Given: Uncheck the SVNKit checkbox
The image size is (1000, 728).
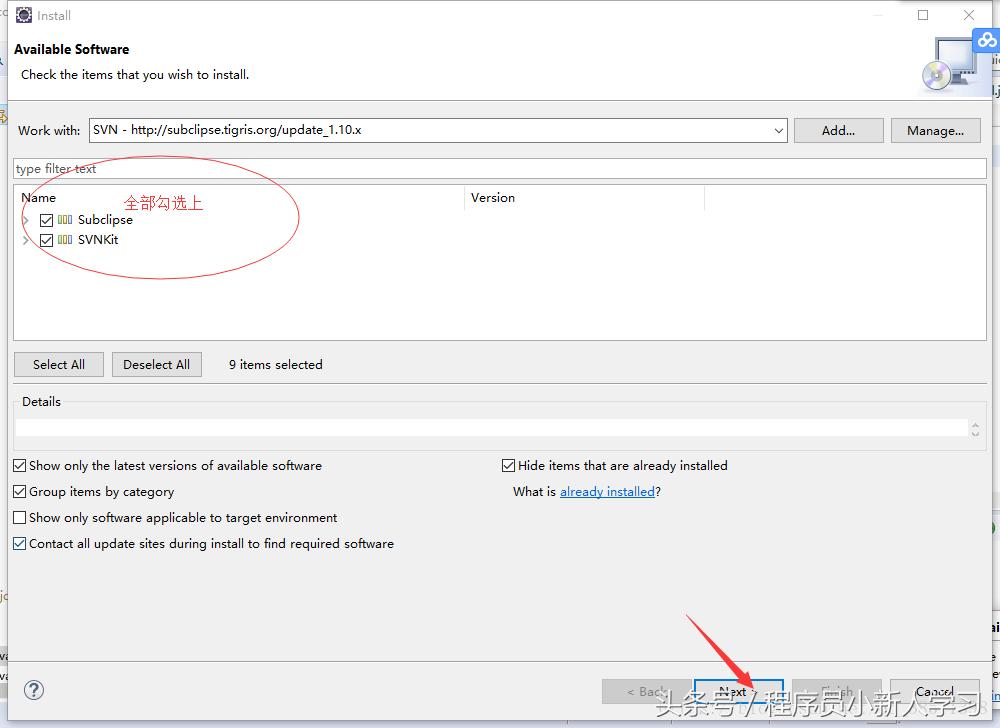Looking at the screenshot, I should (46, 240).
